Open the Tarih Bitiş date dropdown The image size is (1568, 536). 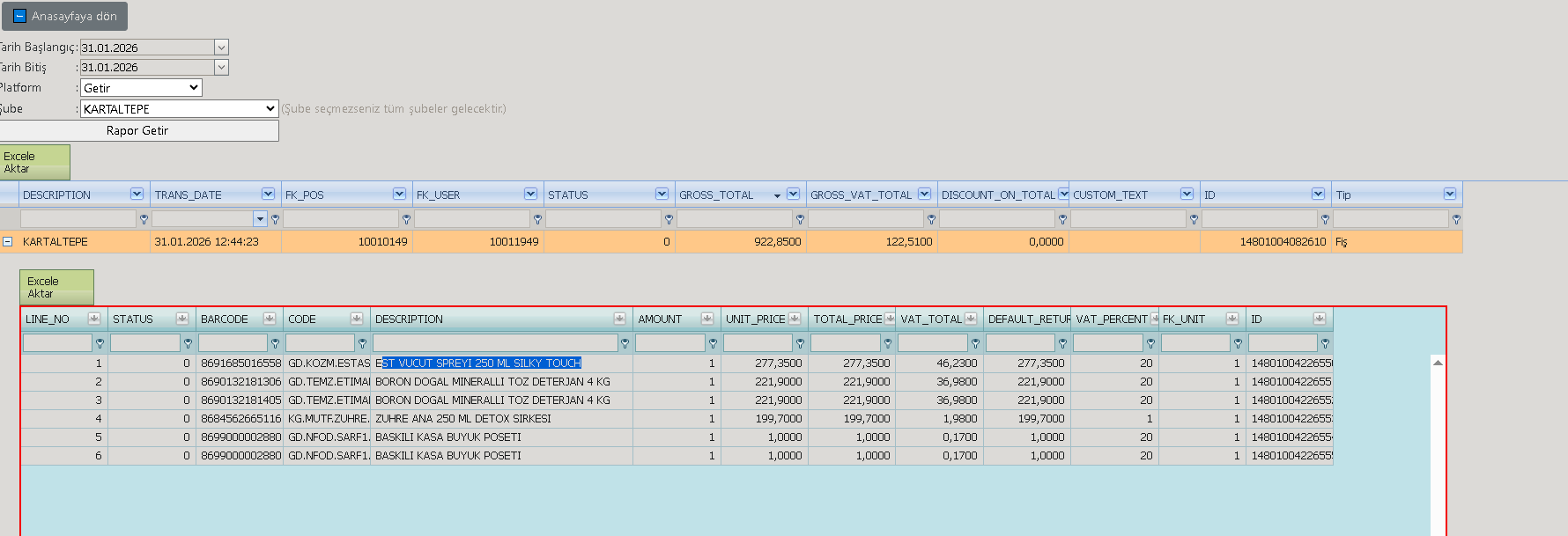point(222,67)
